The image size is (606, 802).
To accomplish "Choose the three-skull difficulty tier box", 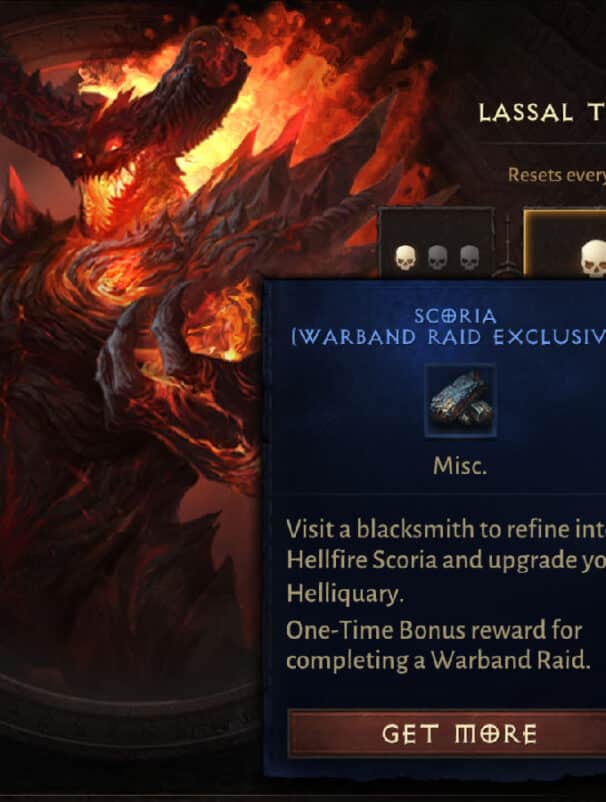I will [x=436, y=243].
